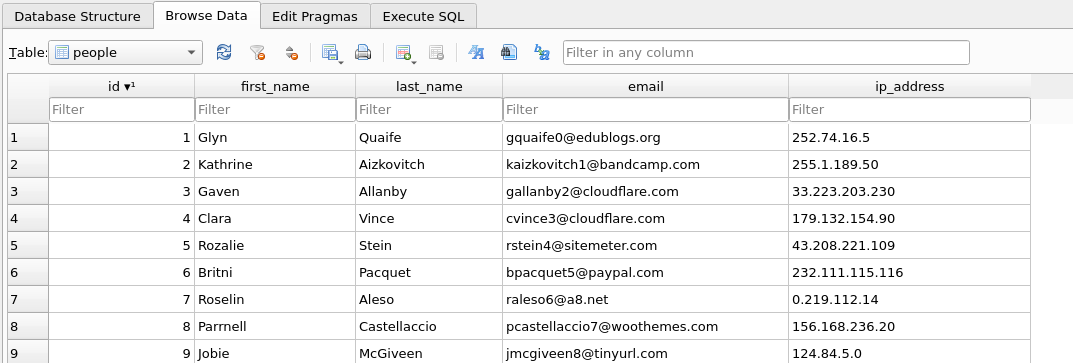
Task: Select the last_name cell Stein
Action: (x=429, y=245)
